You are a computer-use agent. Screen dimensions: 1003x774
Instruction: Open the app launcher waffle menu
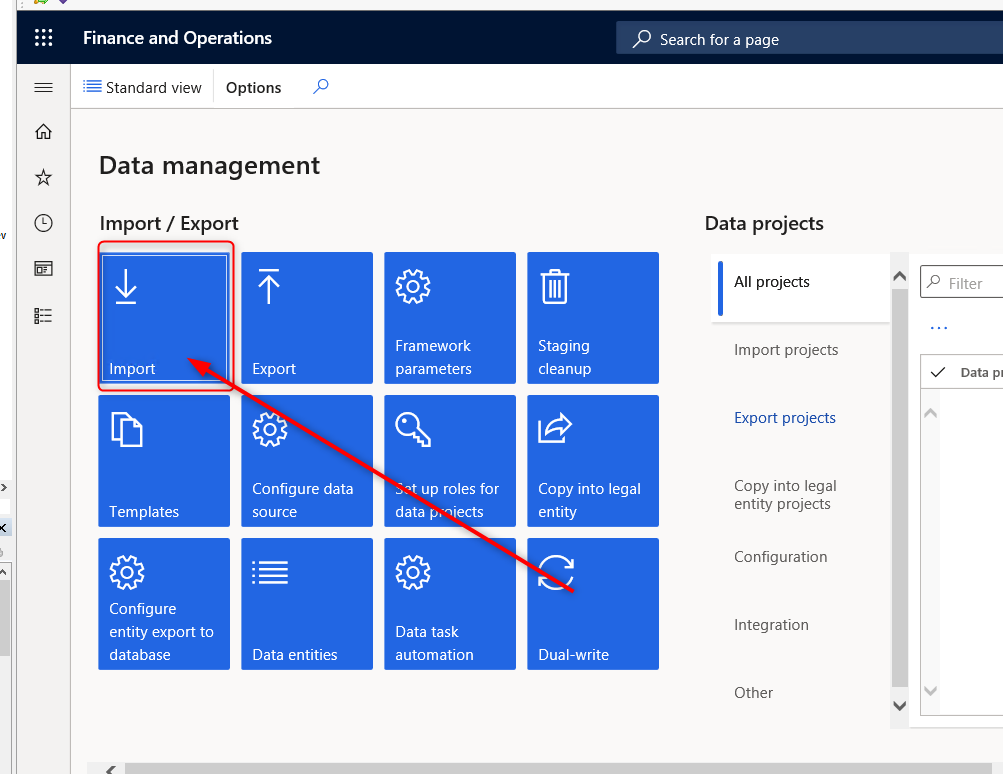(43, 38)
